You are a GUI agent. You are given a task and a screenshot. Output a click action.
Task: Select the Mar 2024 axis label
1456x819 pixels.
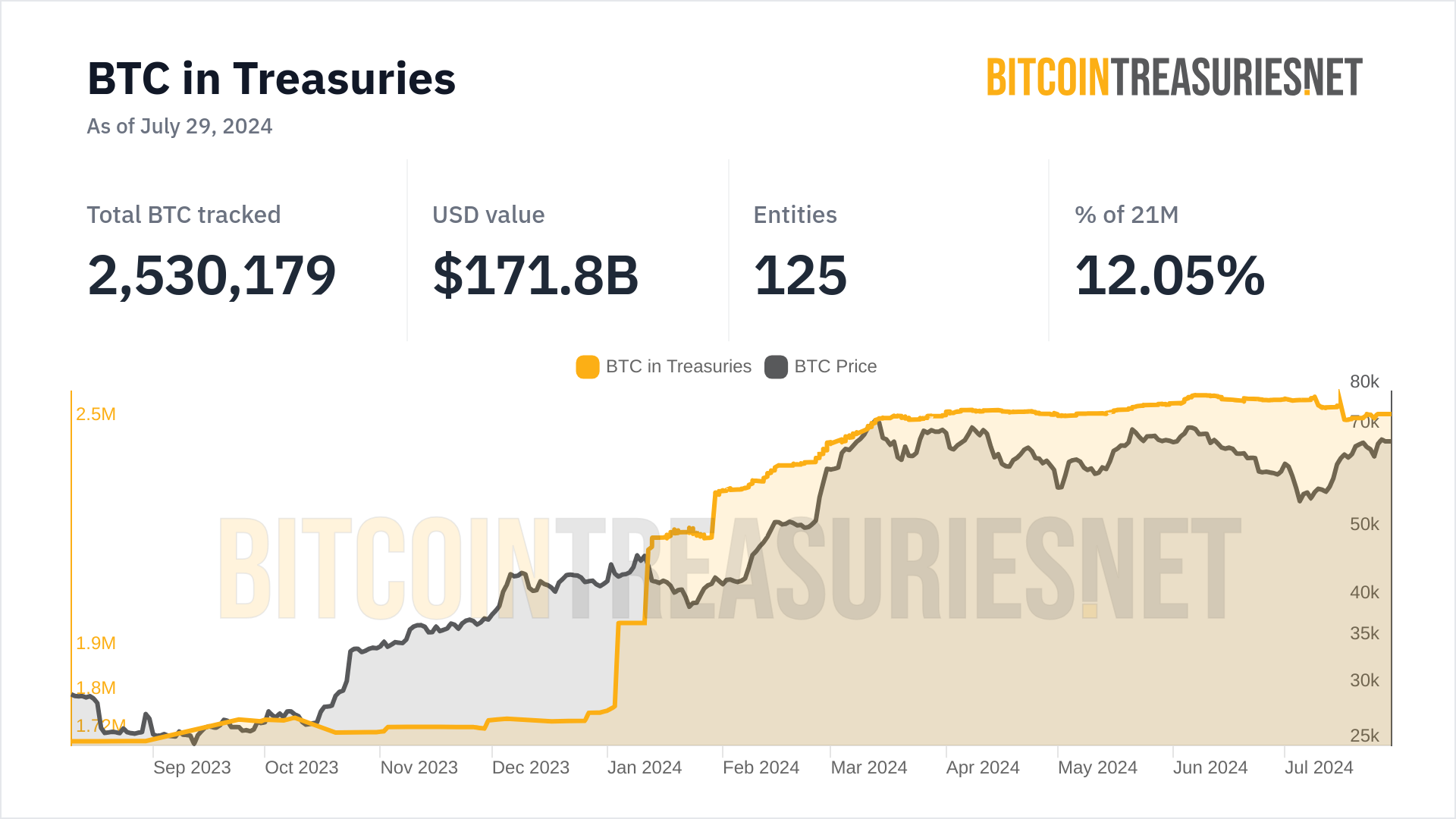869,767
